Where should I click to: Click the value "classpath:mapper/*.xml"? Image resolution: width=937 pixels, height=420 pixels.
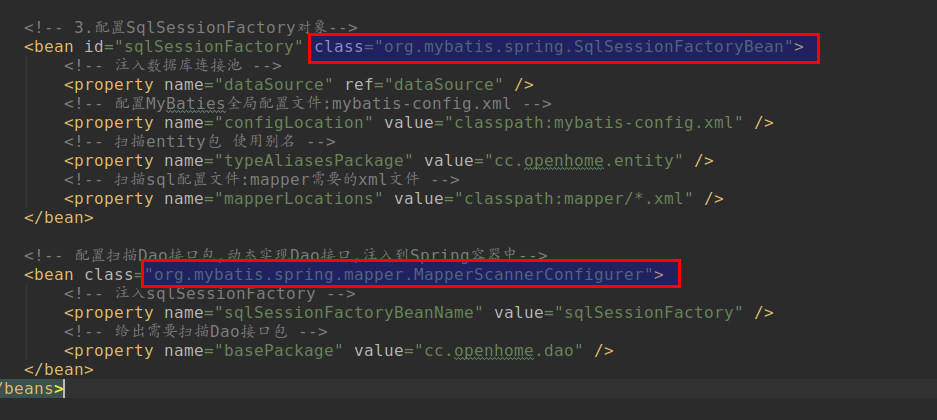574,199
